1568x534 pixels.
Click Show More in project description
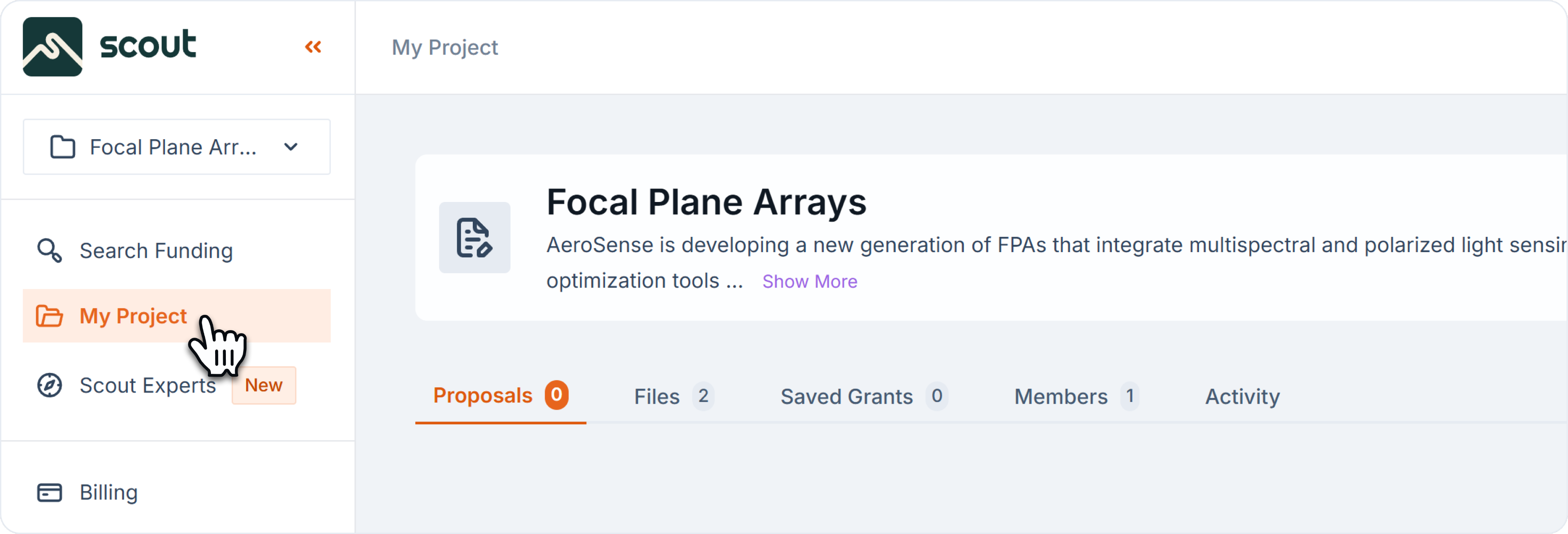tap(809, 282)
